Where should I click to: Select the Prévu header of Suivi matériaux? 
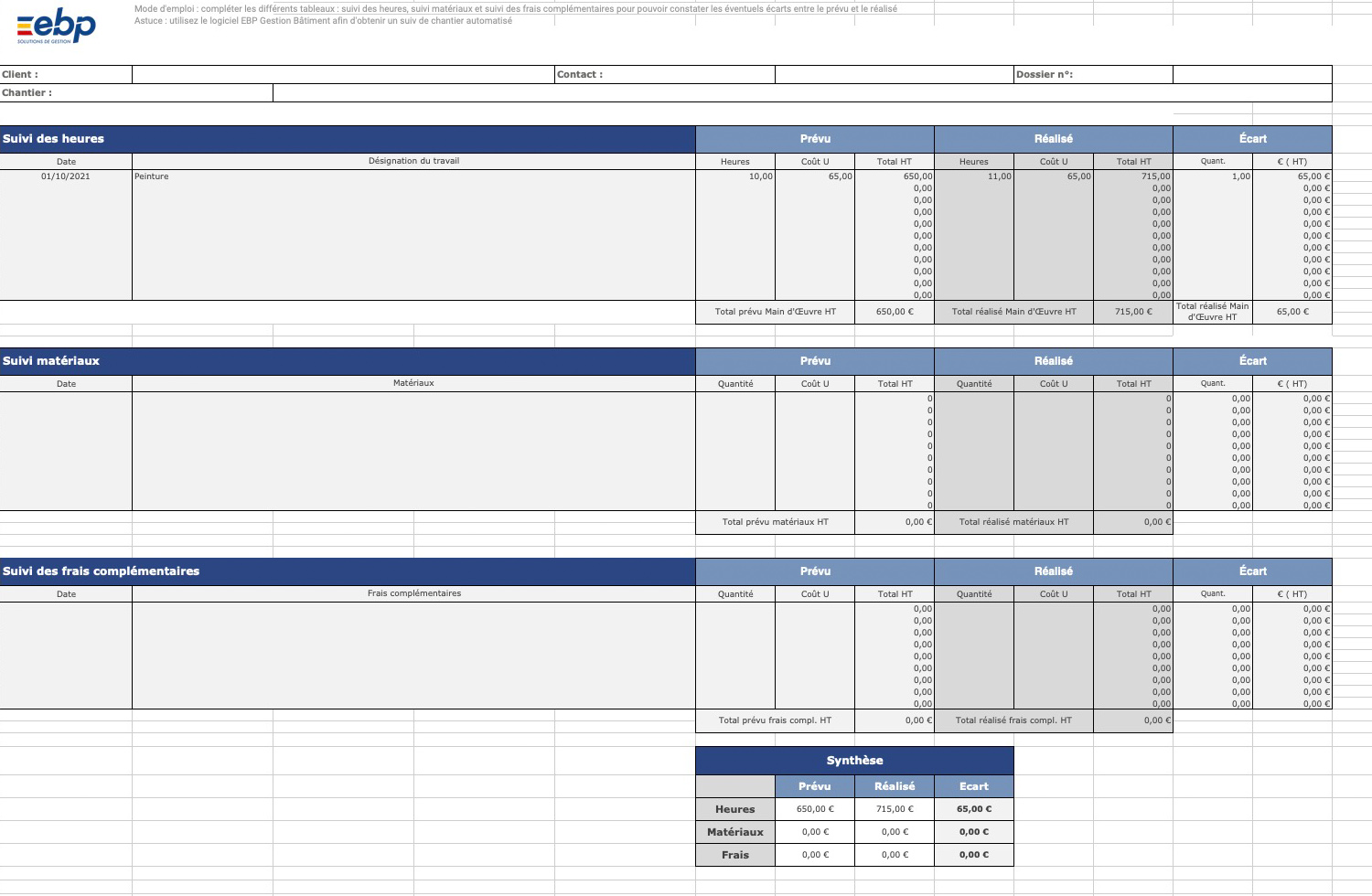pyautogui.click(x=815, y=361)
